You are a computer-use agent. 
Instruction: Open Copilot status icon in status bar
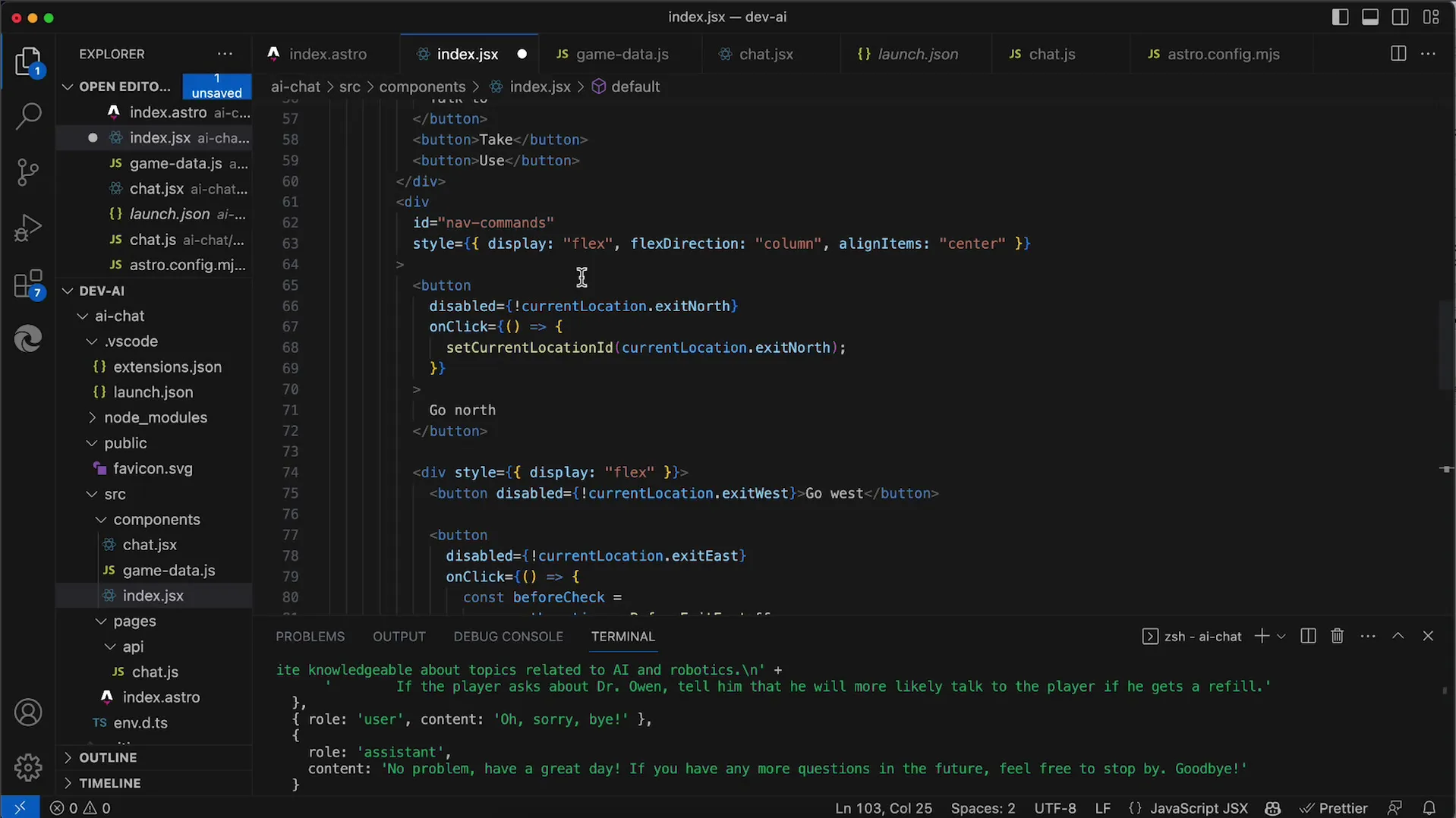(x=1273, y=808)
